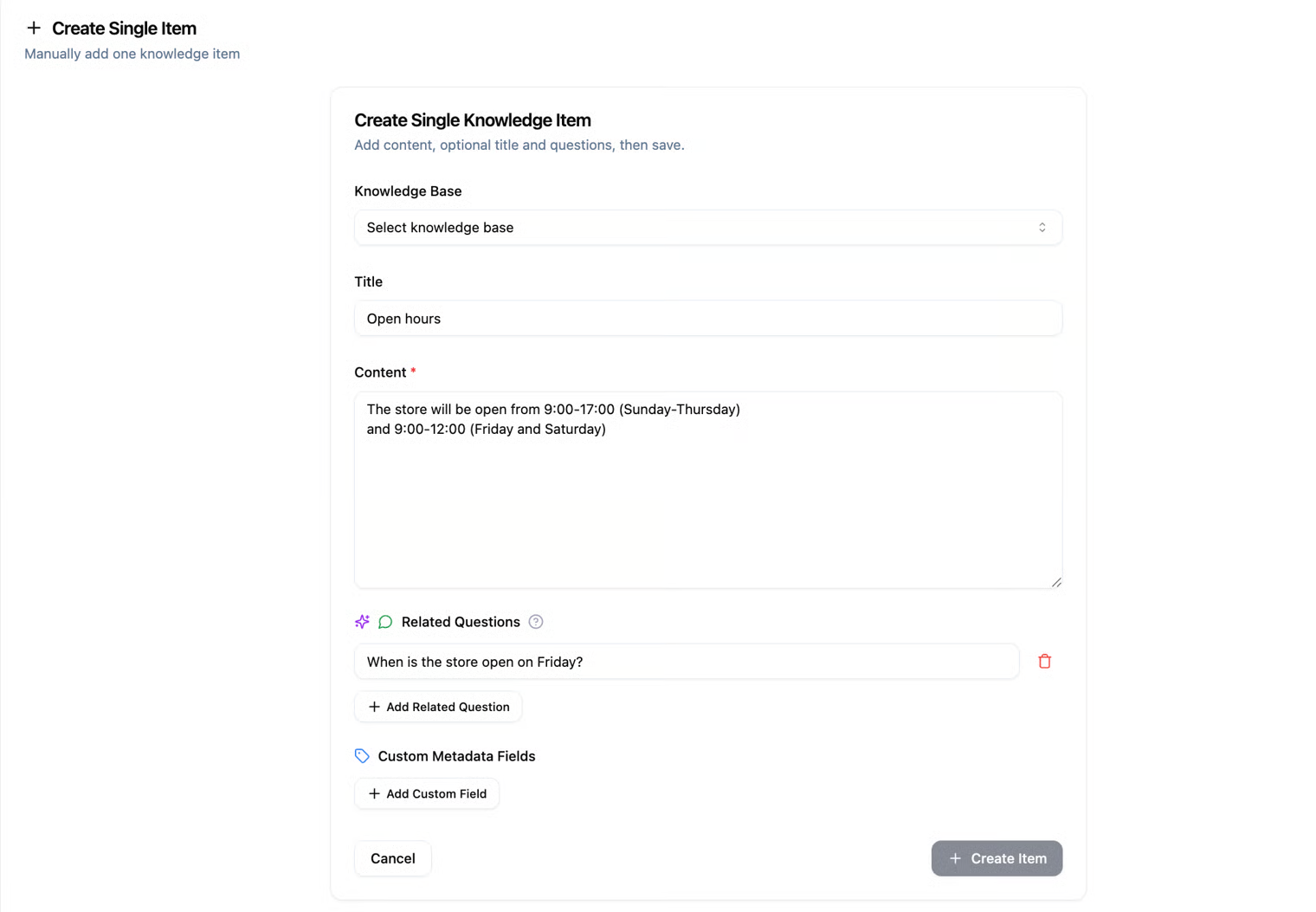Click the plus icon in Add Related Question

pyautogui.click(x=374, y=707)
